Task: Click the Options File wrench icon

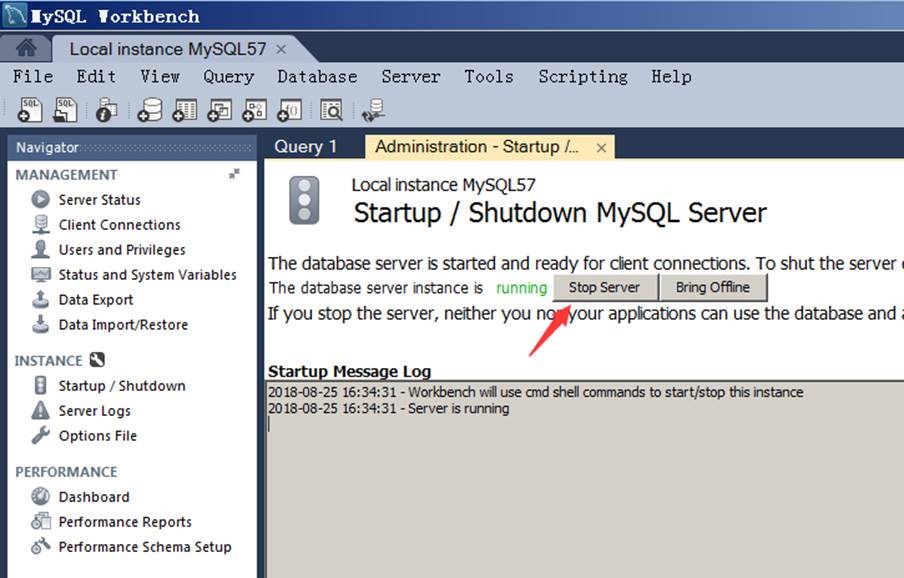Action: point(40,435)
